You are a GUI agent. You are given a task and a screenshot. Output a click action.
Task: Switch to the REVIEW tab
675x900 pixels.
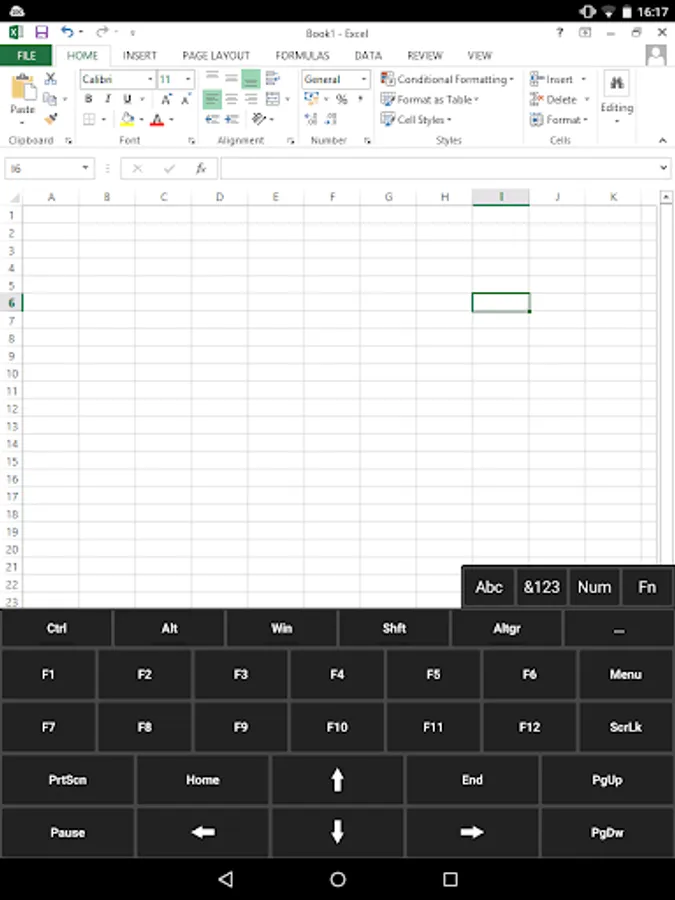pyautogui.click(x=425, y=56)
